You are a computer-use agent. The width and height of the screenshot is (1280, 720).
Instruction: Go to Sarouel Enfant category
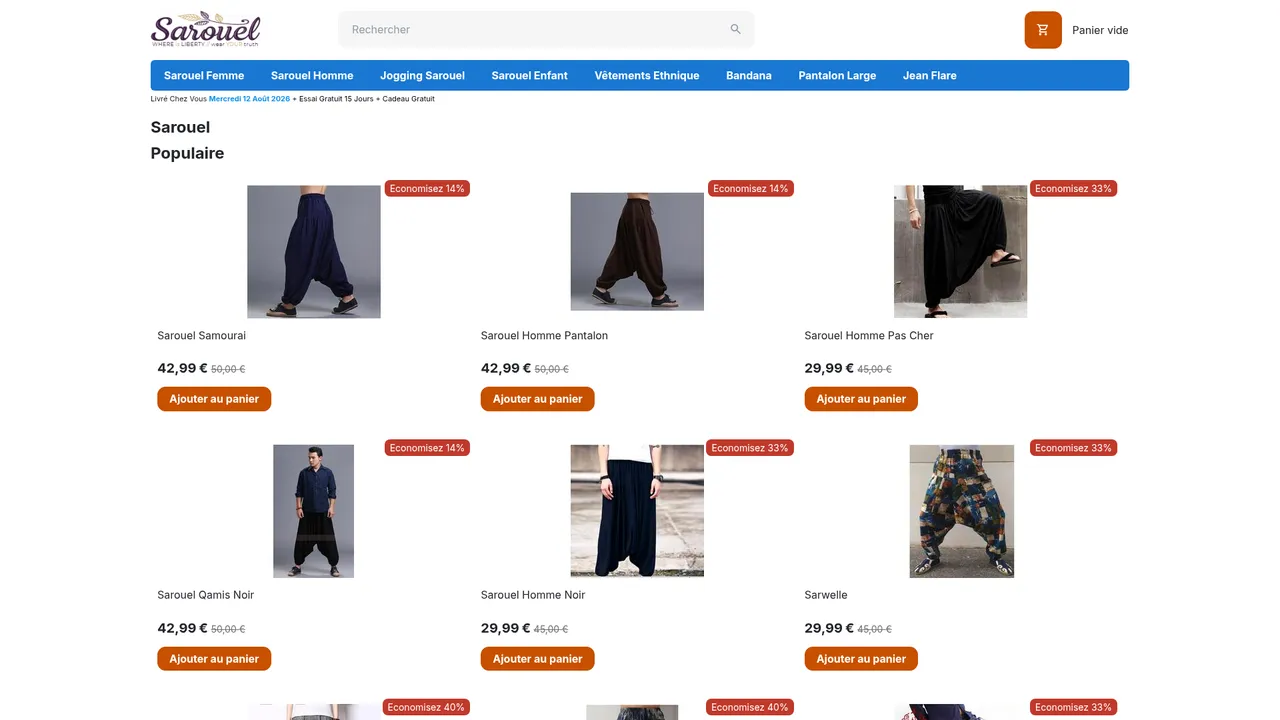[530, 75]
